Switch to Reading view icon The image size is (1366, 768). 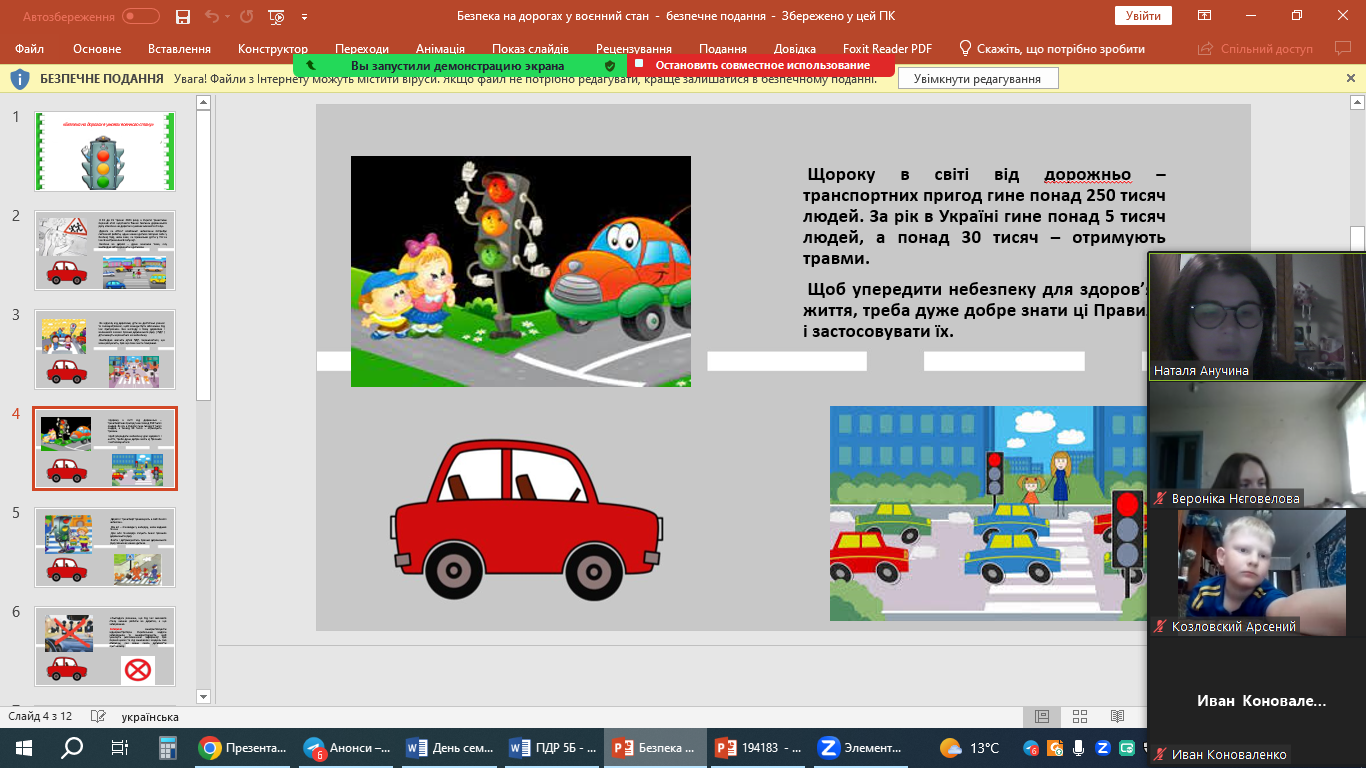tap(1118, 717)
